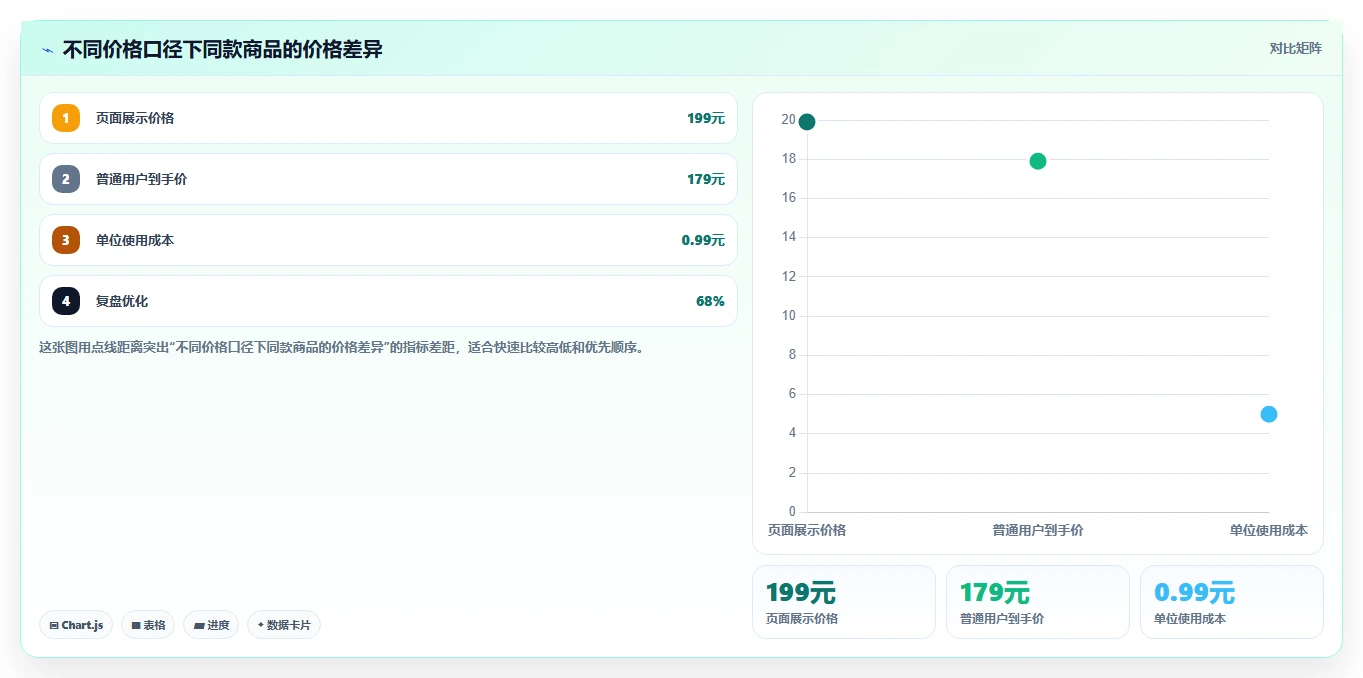Viewport: 1363px width, 678px height.
Task: Click the 199元 summary card
Action: (x=844, y=602)
